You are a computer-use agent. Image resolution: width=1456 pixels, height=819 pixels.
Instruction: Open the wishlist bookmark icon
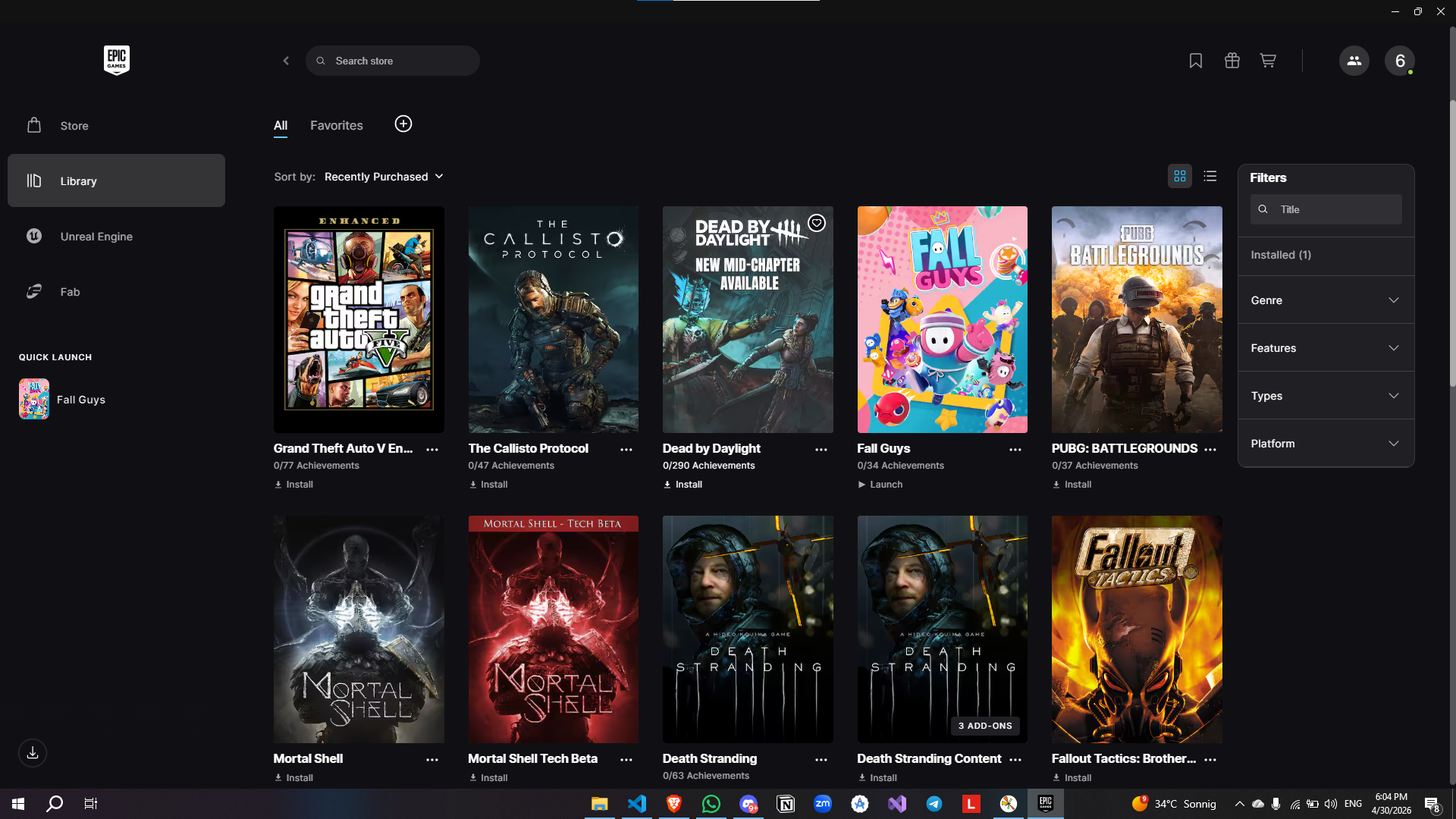[x=1196, y=61]
